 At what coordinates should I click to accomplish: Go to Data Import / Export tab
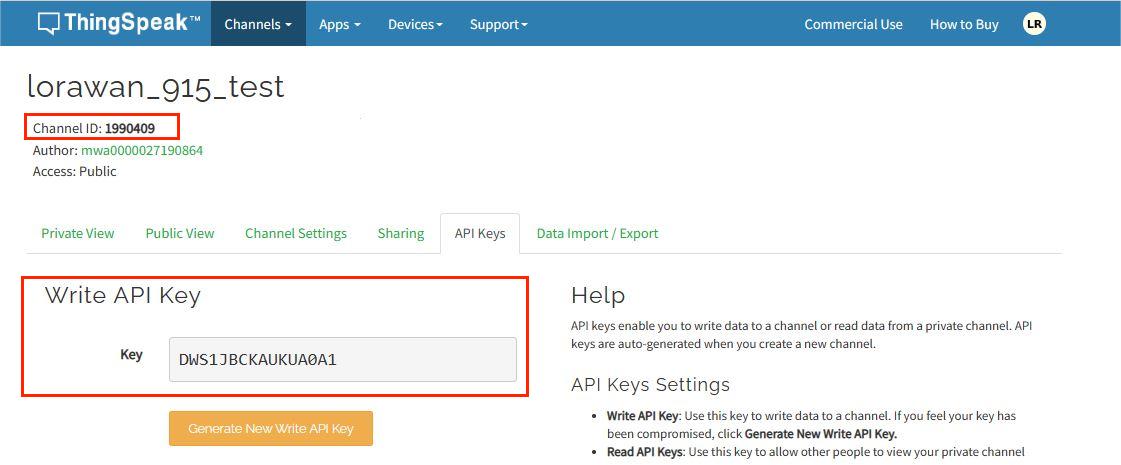(598, 233)
